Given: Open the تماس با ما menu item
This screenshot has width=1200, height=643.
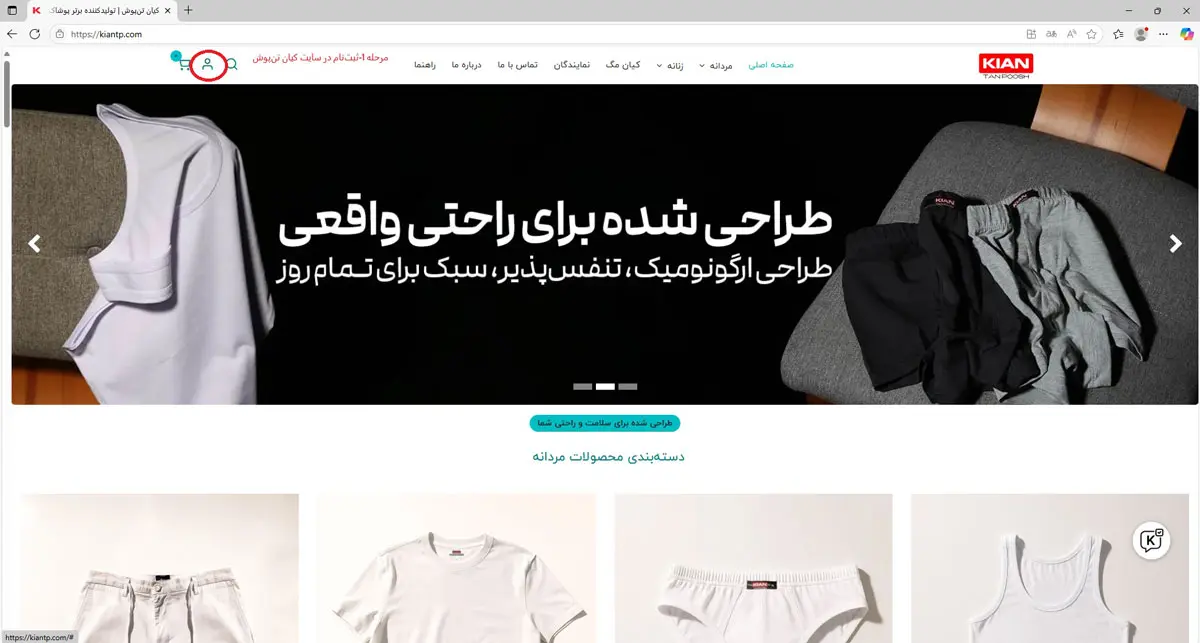Looking at the screenshot, I should 518,65.
